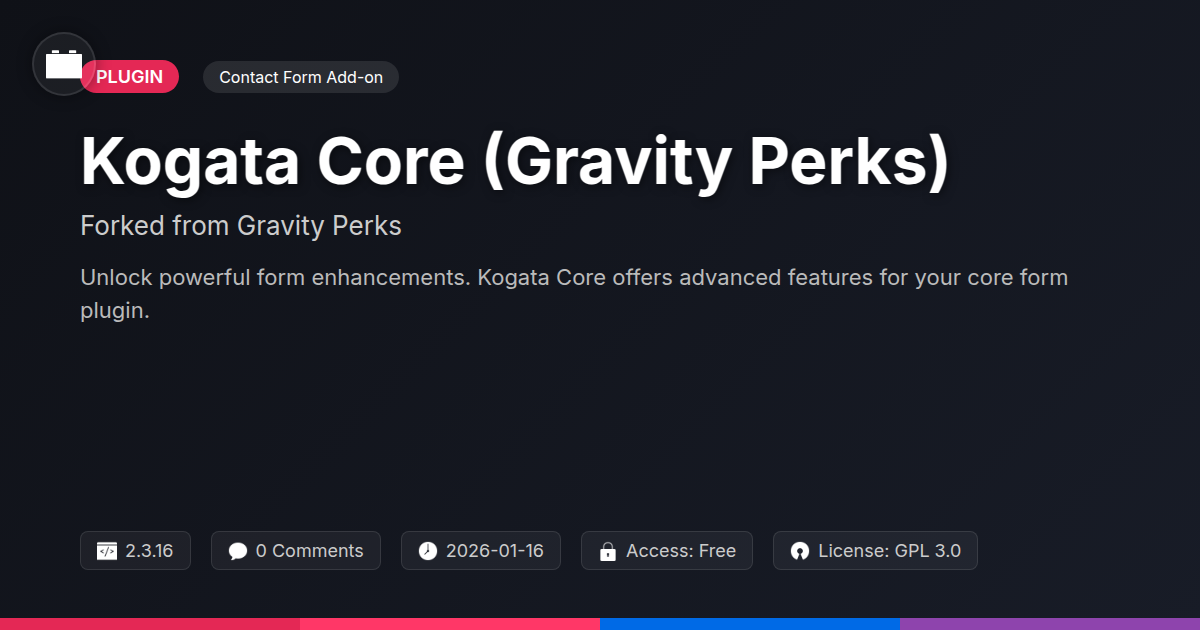Click the plugin brick icon
The height and width of the screenshot is (630, 1200).
64,64
